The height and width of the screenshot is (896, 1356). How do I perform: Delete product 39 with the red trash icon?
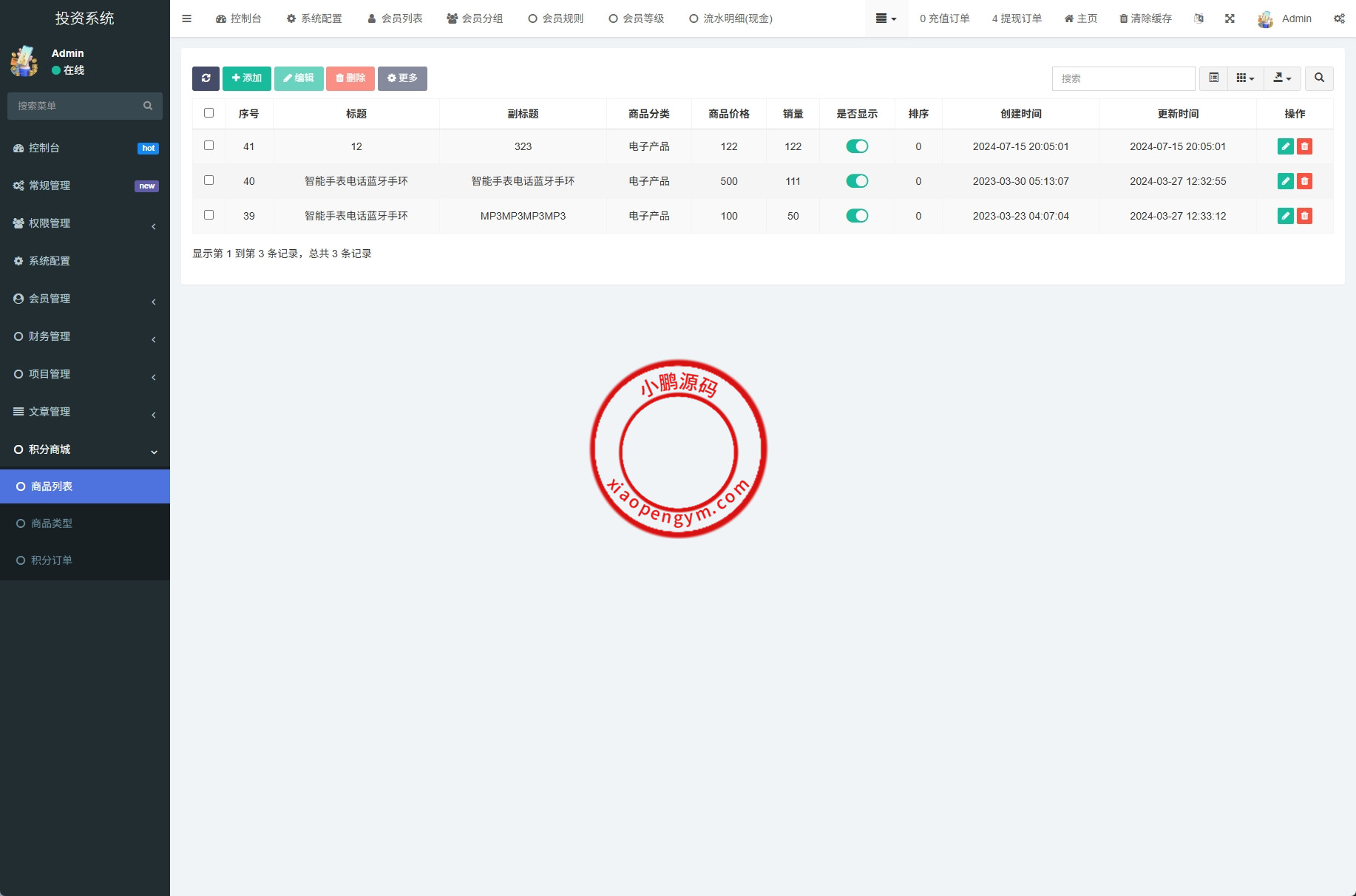tap(1304, 216)
